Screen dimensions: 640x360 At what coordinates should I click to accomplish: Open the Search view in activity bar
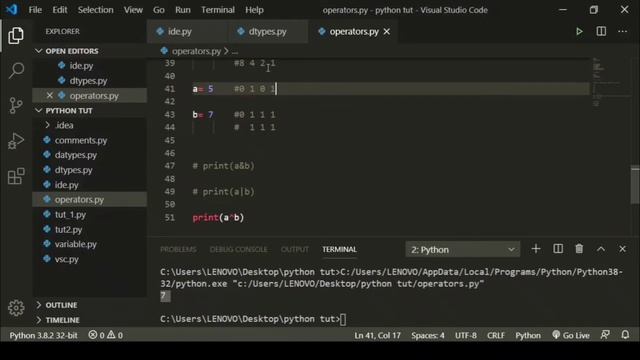point(16,70)
